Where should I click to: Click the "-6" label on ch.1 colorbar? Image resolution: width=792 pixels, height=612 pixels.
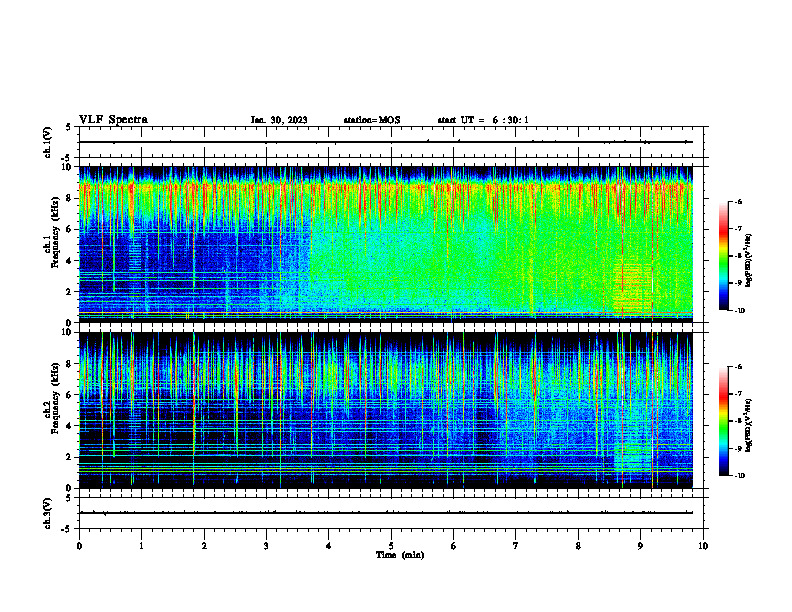(x=738, y=202)
